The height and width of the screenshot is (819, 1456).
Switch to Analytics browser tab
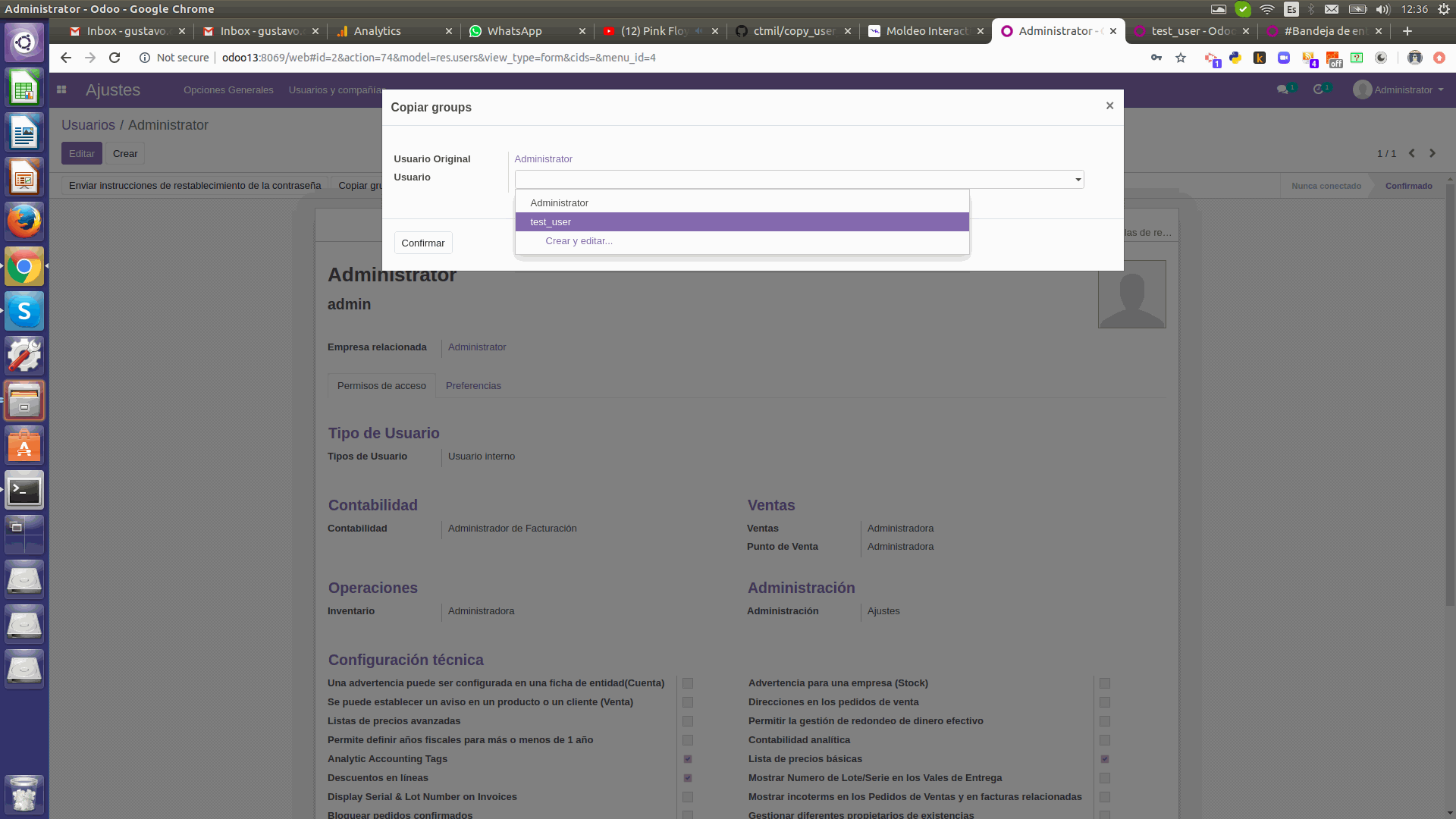[x=394, y=31]
